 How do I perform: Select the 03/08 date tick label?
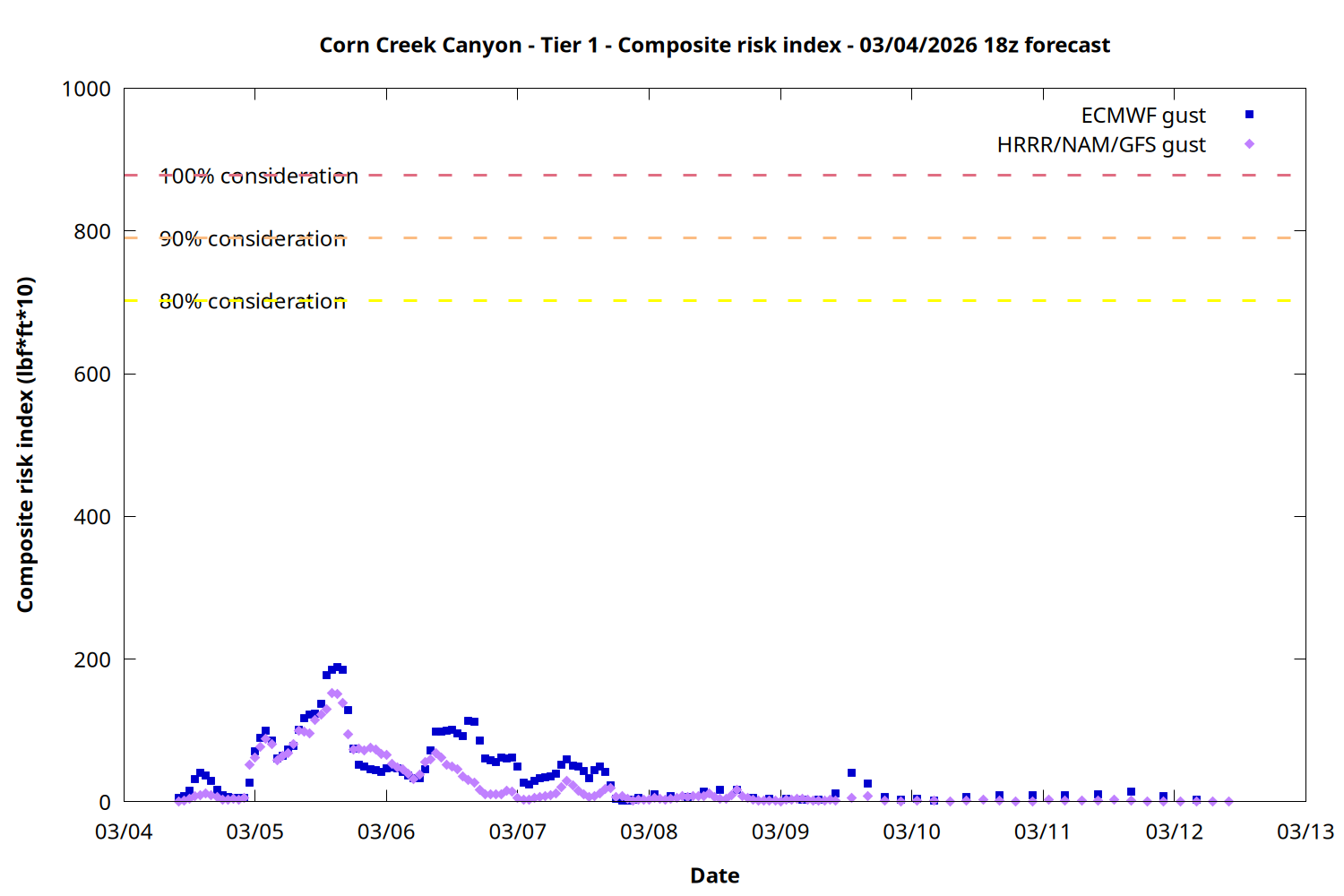649,831
